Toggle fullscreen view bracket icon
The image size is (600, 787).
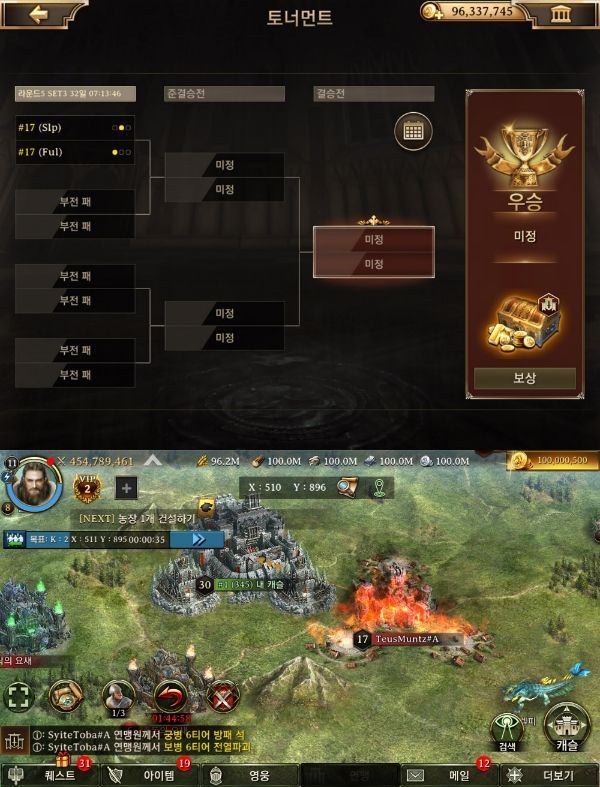pyautogui.click(x=19, y=697)
